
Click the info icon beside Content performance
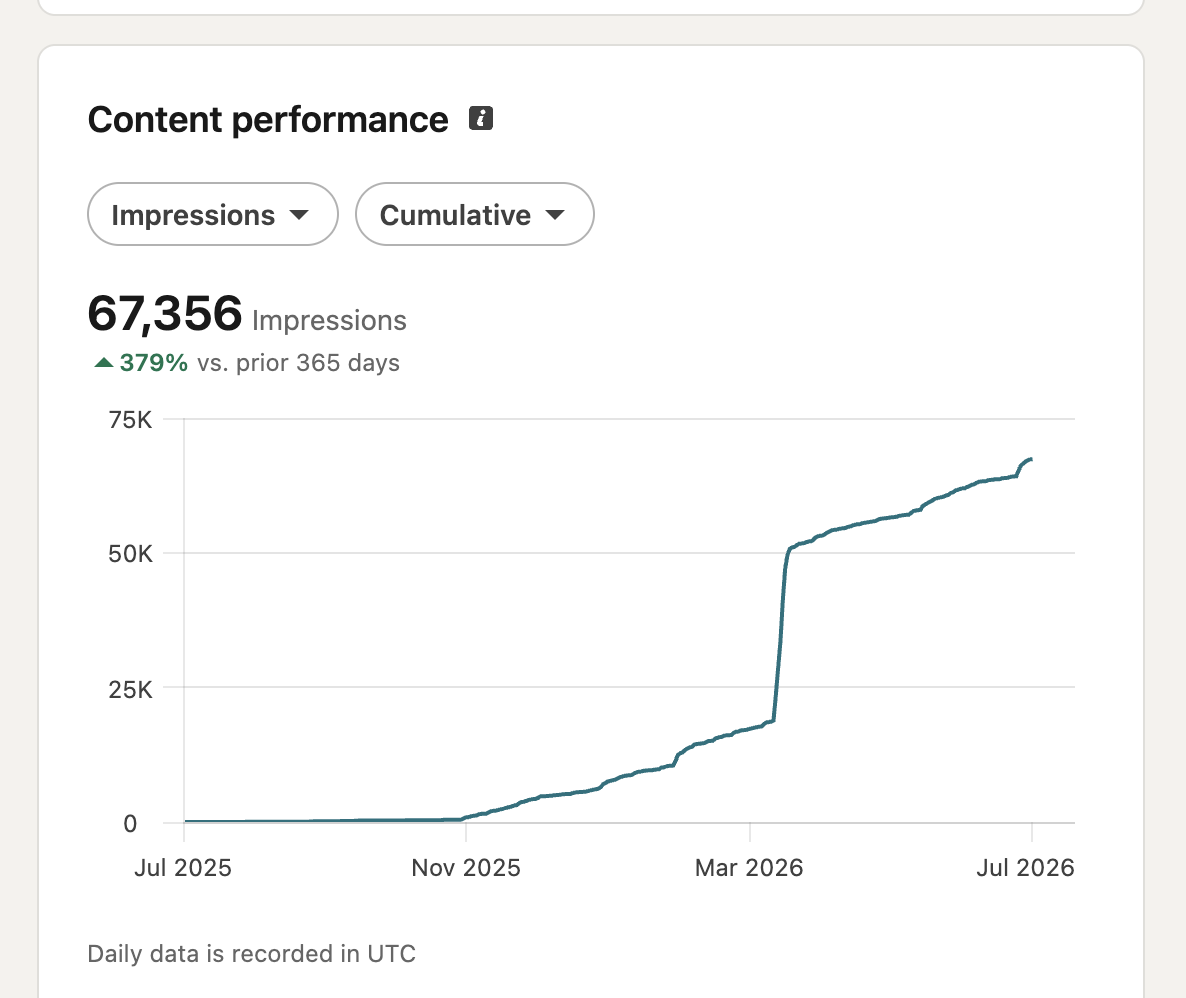(481, 118)
